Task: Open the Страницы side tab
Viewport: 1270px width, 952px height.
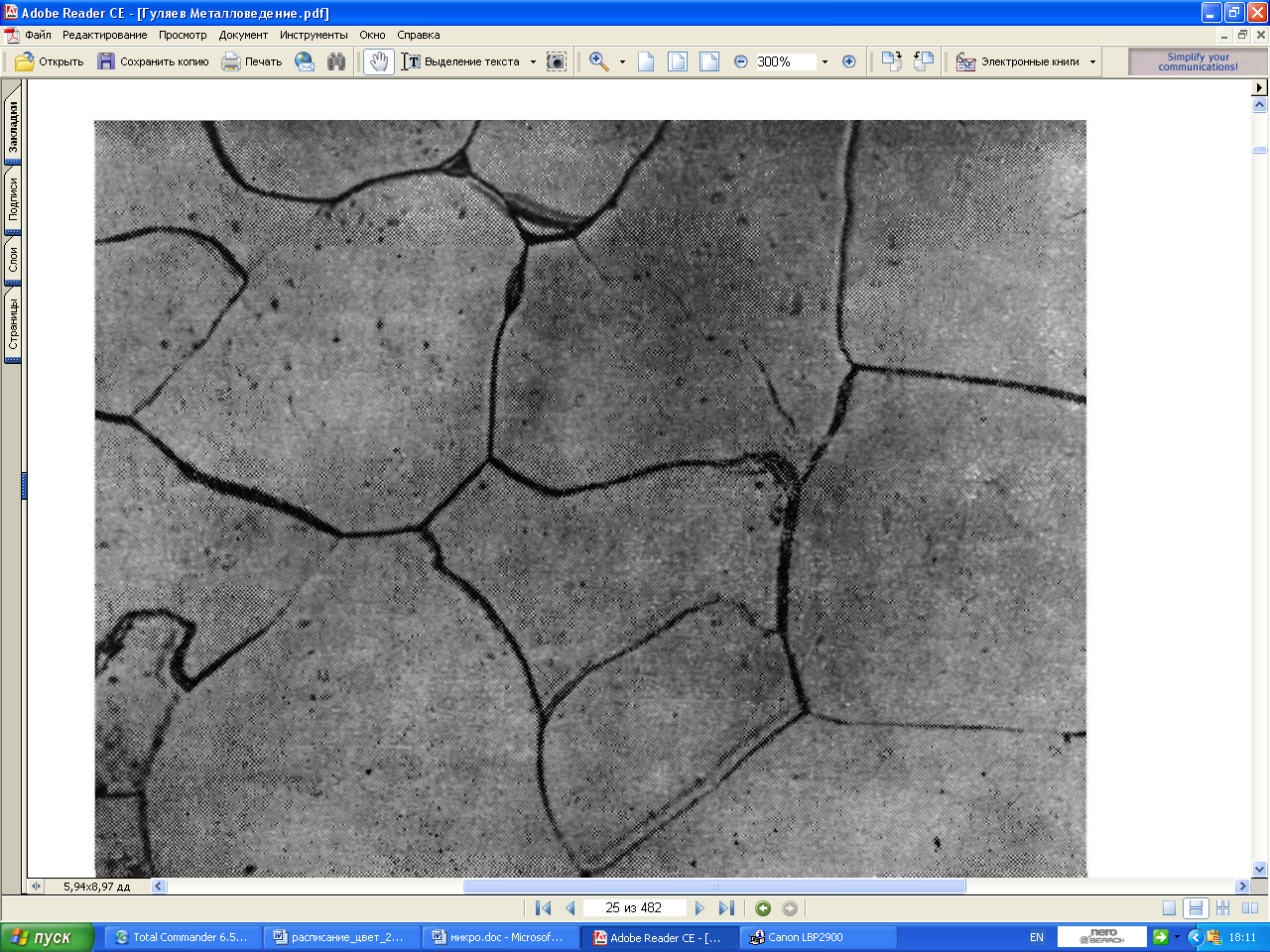Action: [13, 324]
